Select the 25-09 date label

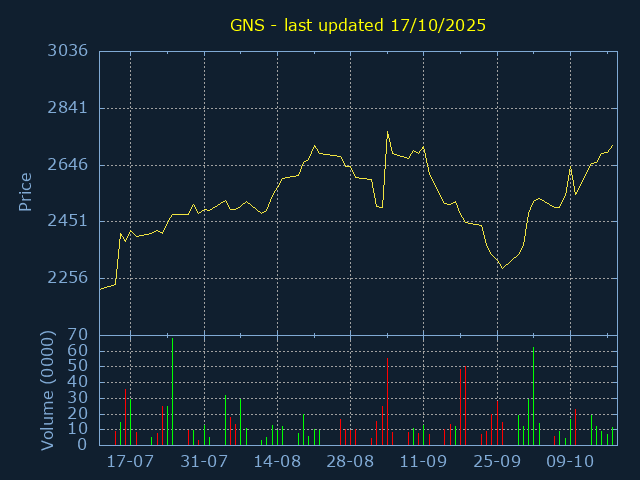pyautogui.click(x=497, y=463)
